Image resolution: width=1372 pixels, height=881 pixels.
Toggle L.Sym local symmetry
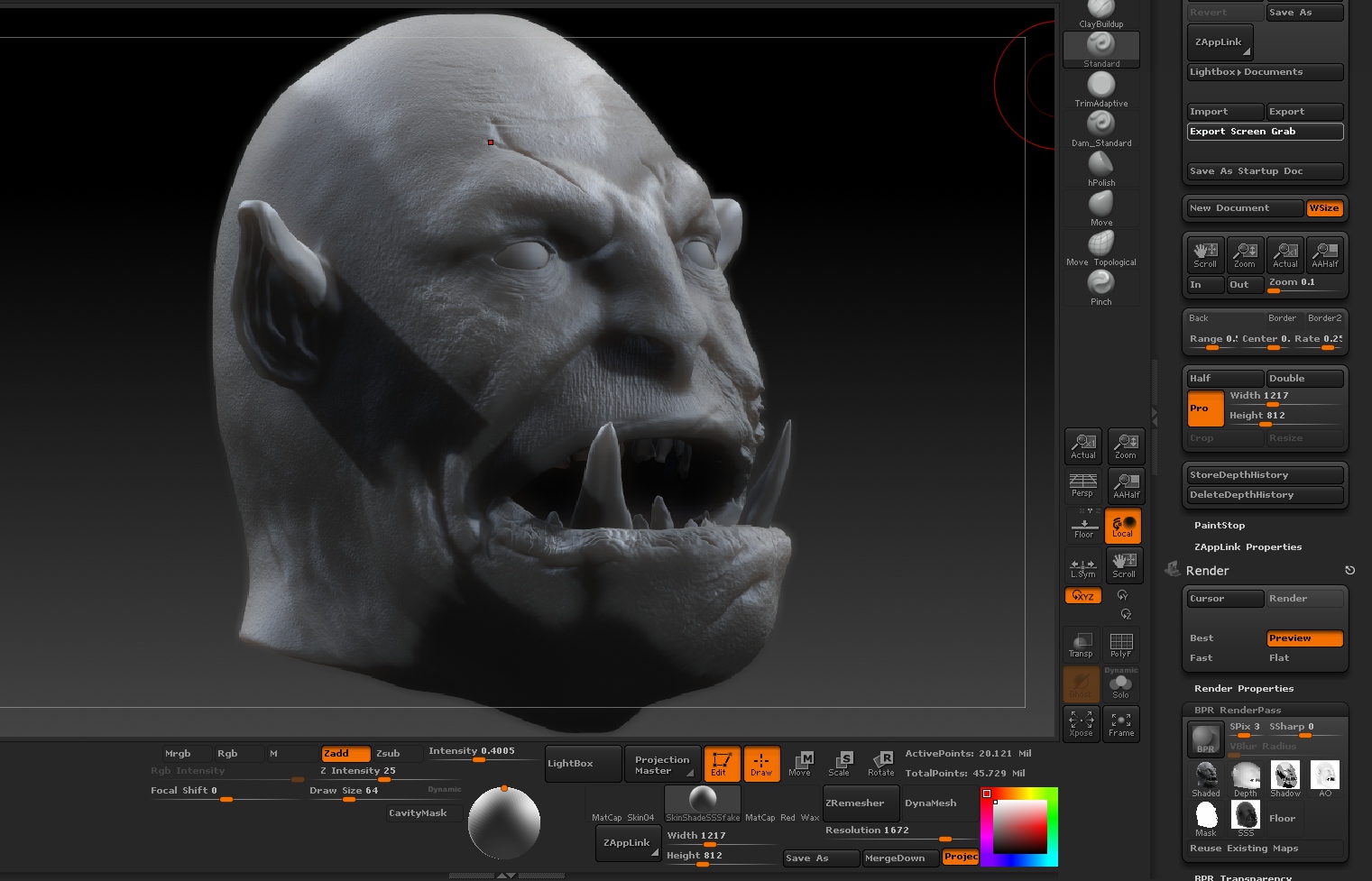point(1083,565)
